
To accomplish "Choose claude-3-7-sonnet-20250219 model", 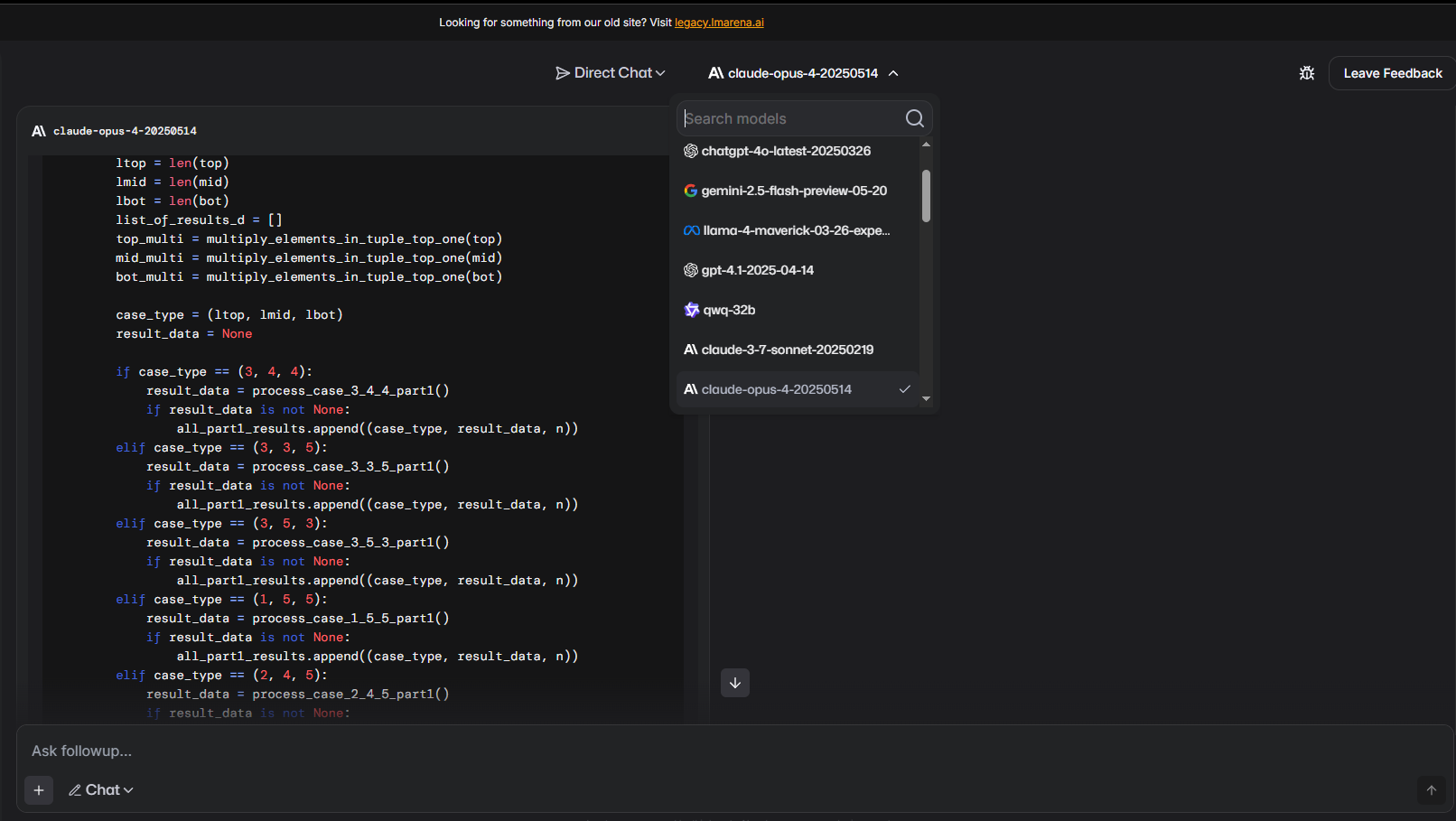I will pos(798,350).
